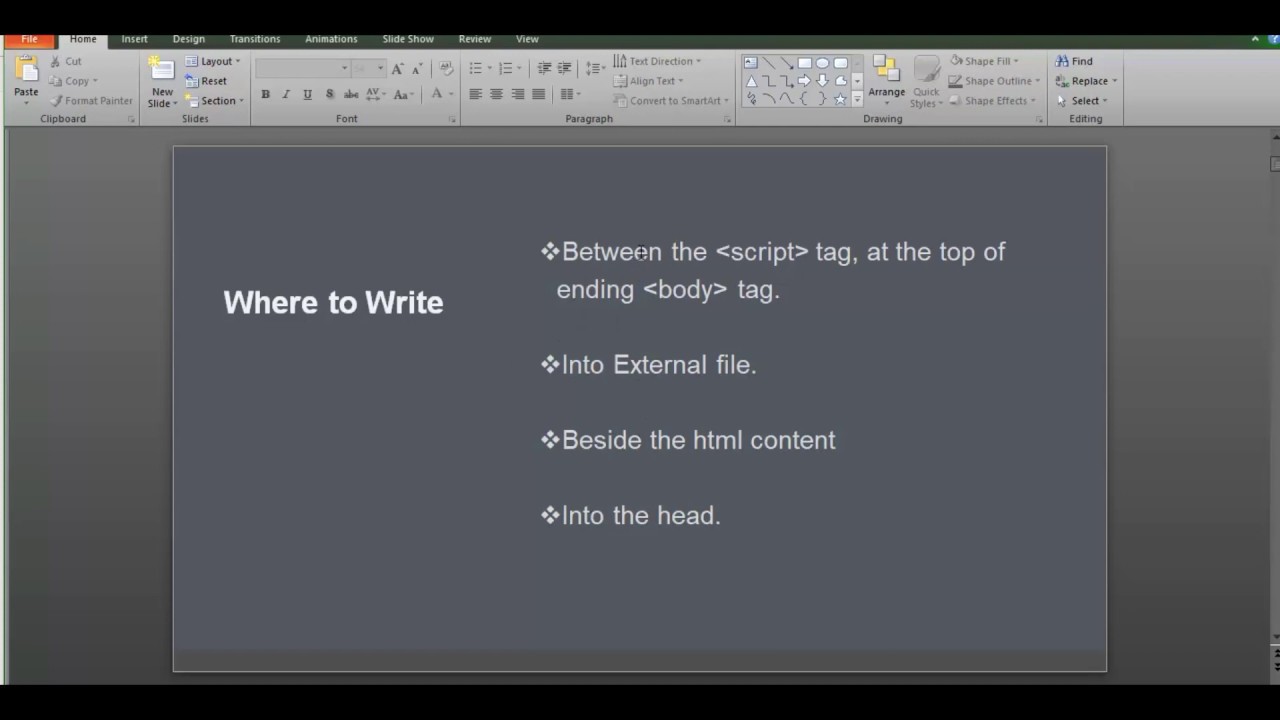Open the Arrange menu
The image size is (1280, 720).
(x=886, y=80)
